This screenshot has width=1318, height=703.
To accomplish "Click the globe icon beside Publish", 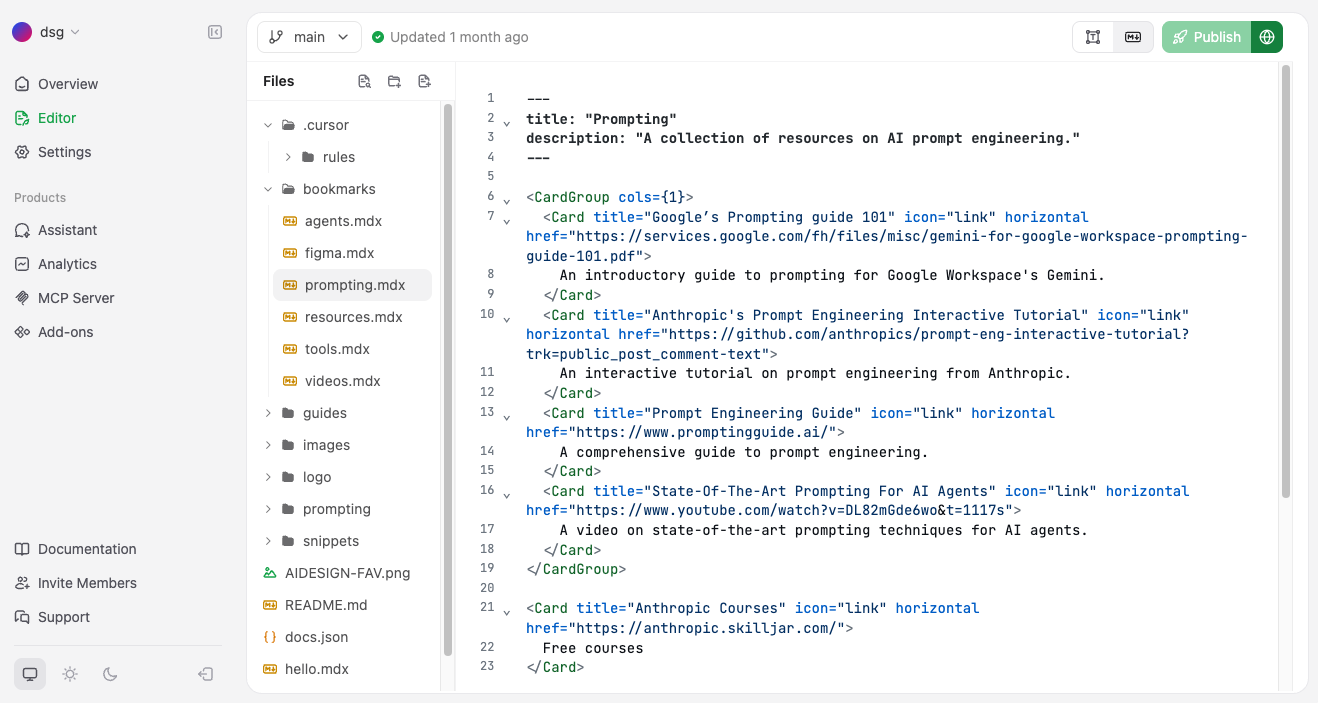I will 1267,37.
